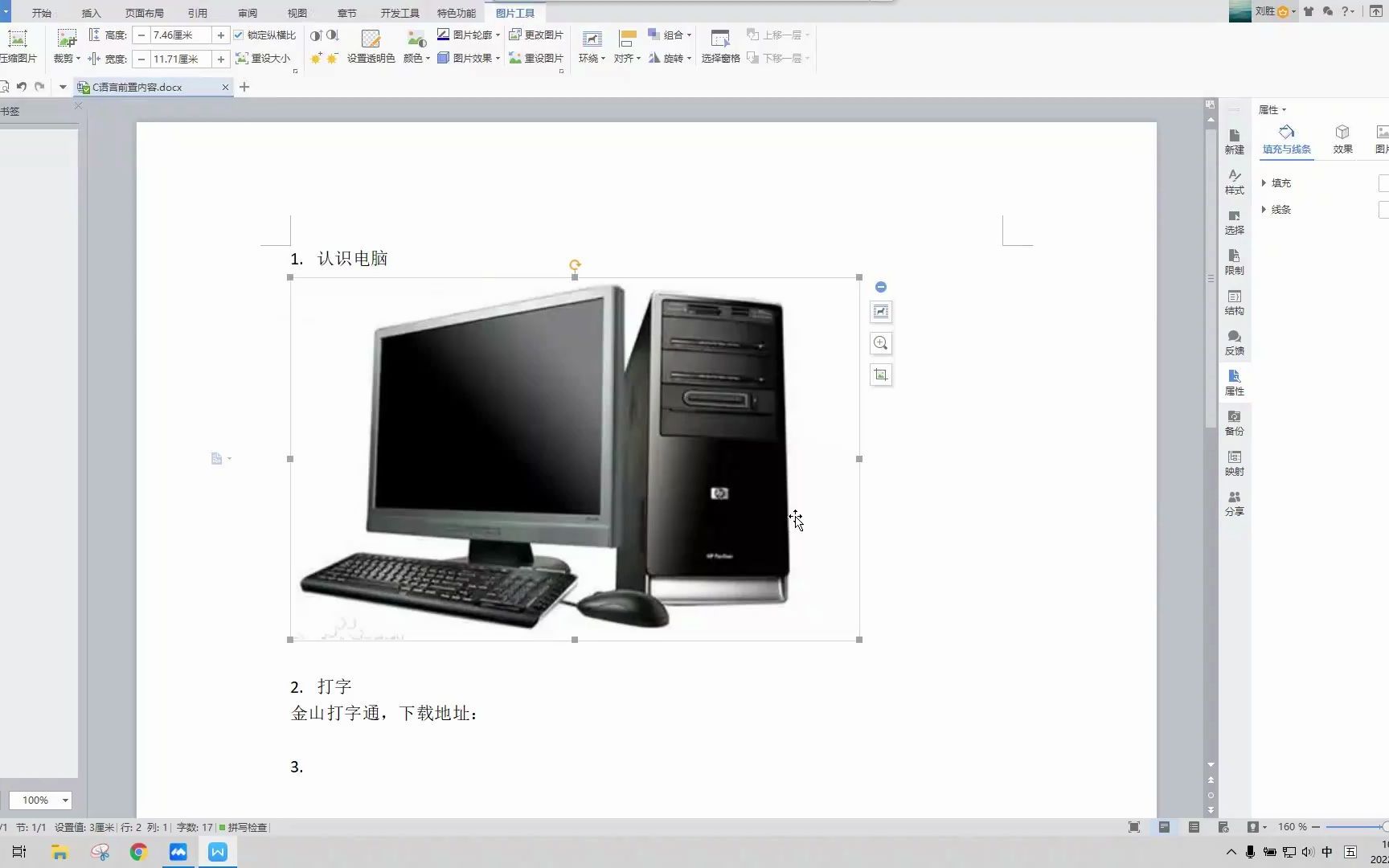Image resolution: width=1389 pixels, height=868 pixels.
Task: Click 设置透明色 set transparent color icon
Action: coord(371,46)
